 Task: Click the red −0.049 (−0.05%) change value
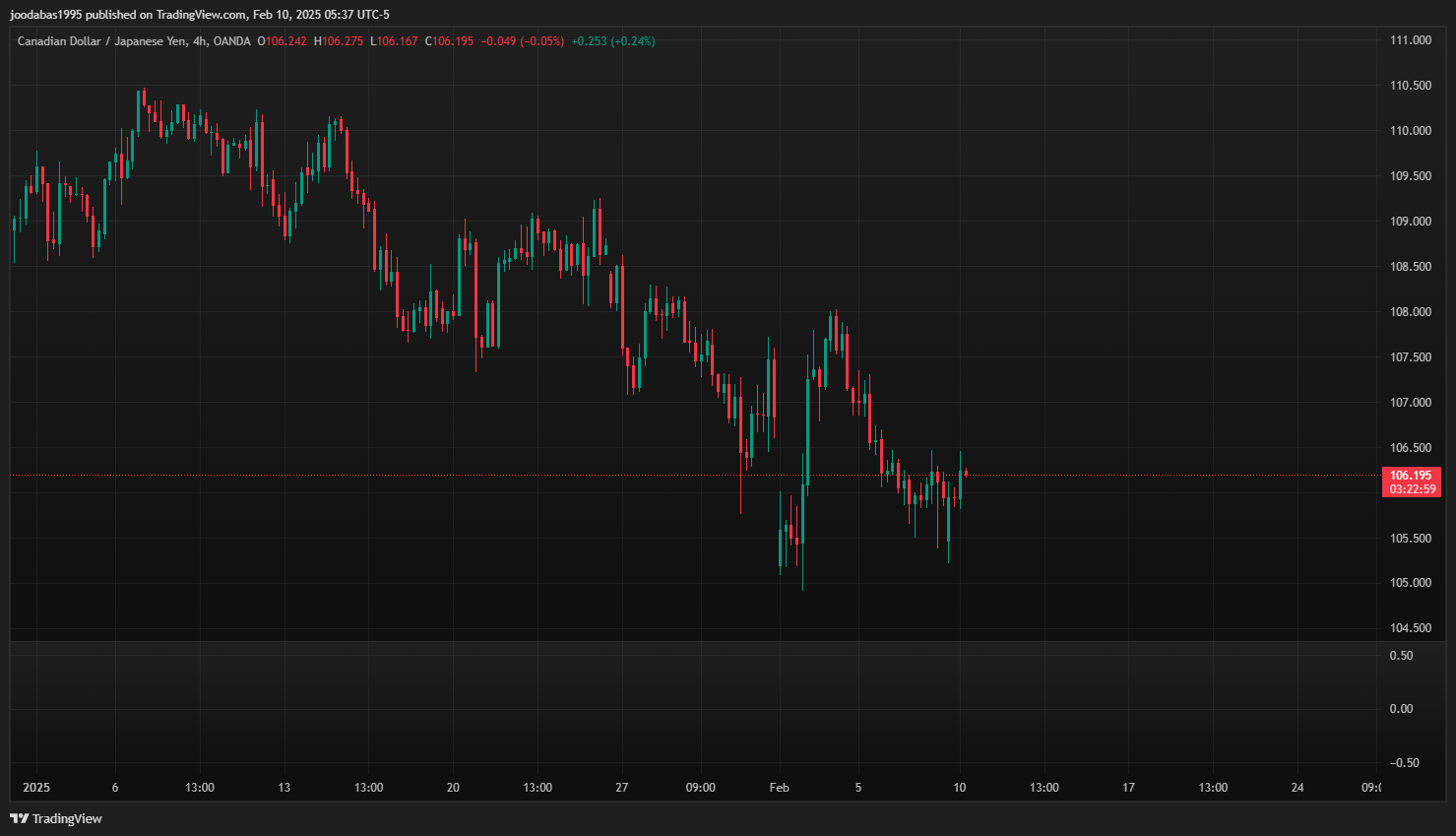coord(522,41)
